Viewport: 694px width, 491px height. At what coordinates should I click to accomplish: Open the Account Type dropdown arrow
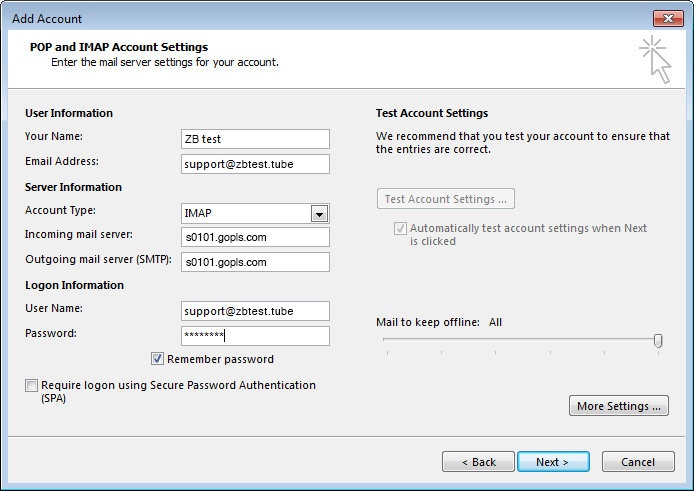pyautogui.click(x=319, y=213)
